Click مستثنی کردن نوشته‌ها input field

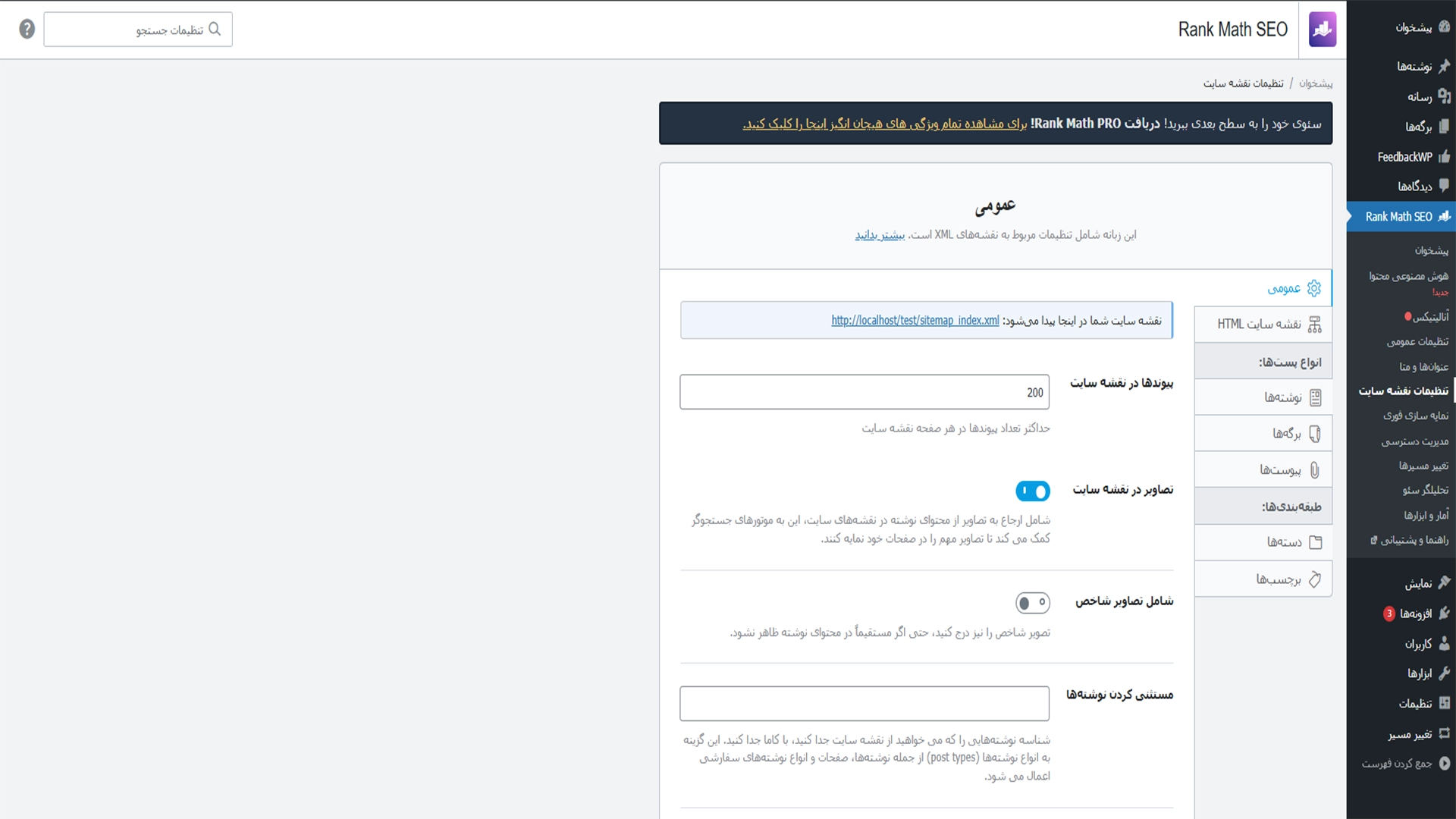[864, 703]
